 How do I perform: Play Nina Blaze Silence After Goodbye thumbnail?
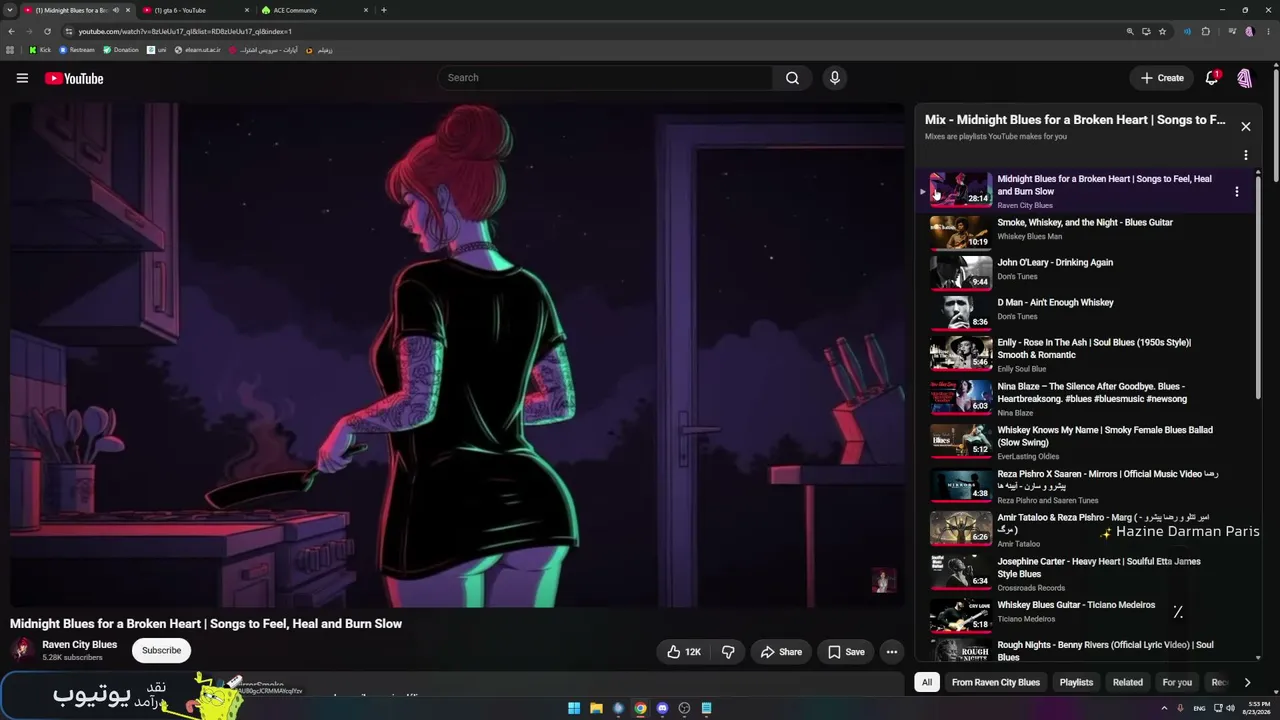coord(961,396)
